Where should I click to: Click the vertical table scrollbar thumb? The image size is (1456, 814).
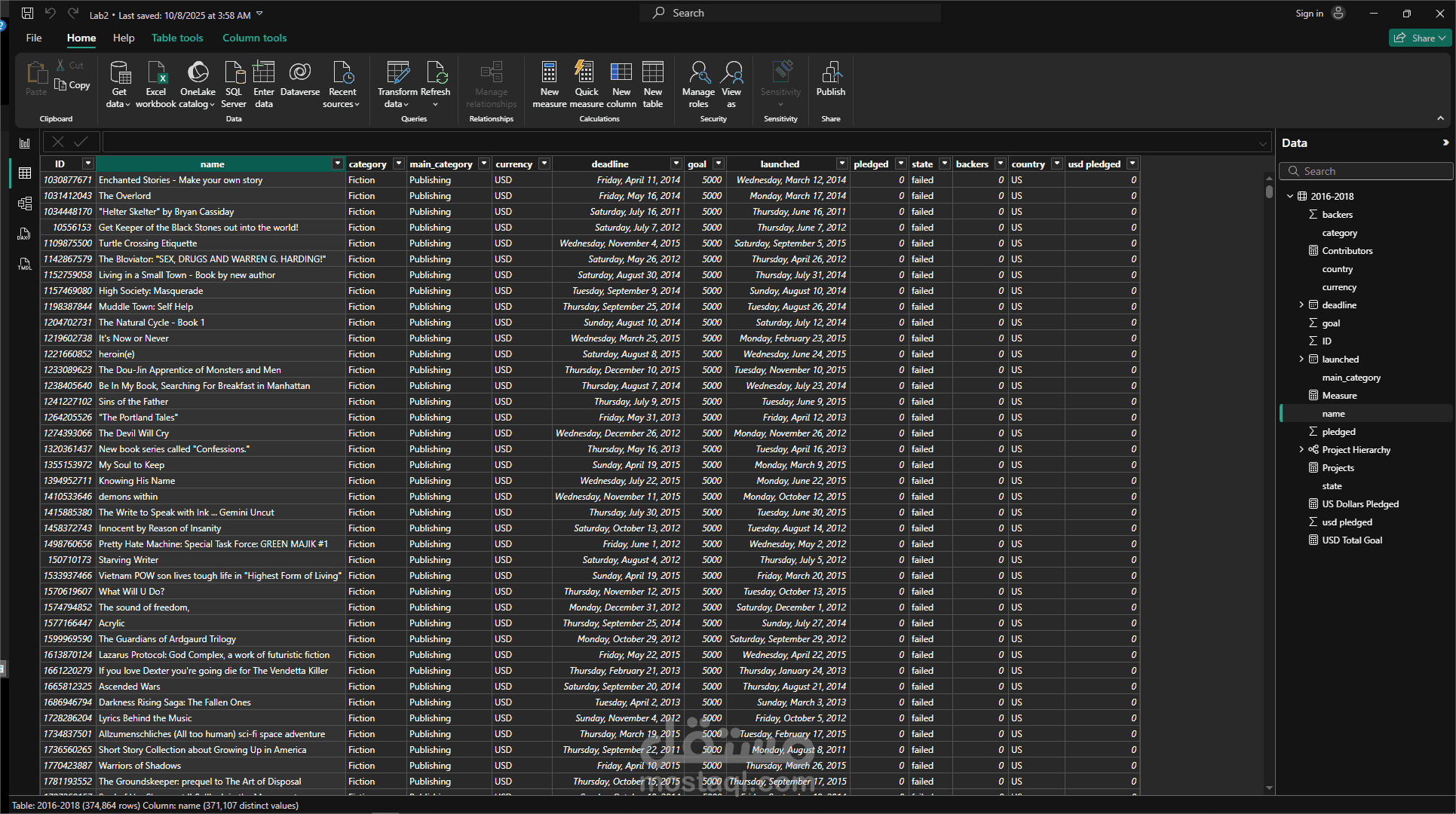tap(1269, 190)
